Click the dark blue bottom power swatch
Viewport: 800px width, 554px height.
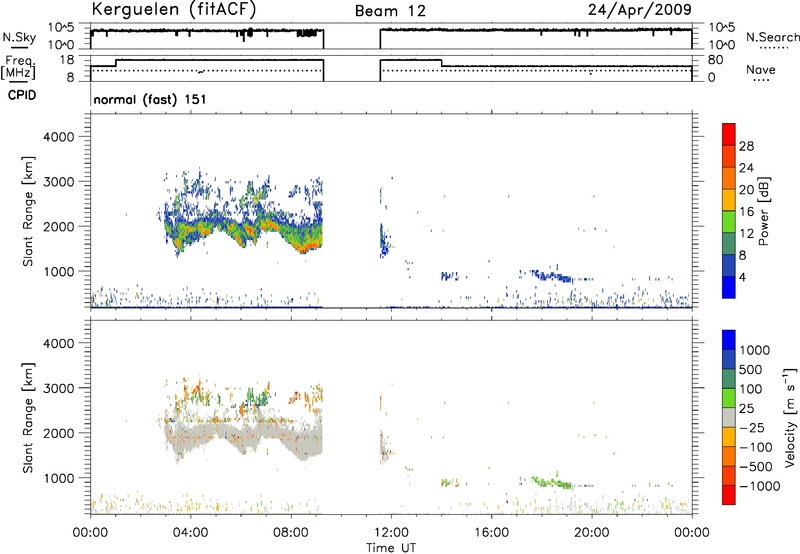[x=729, y=287]
